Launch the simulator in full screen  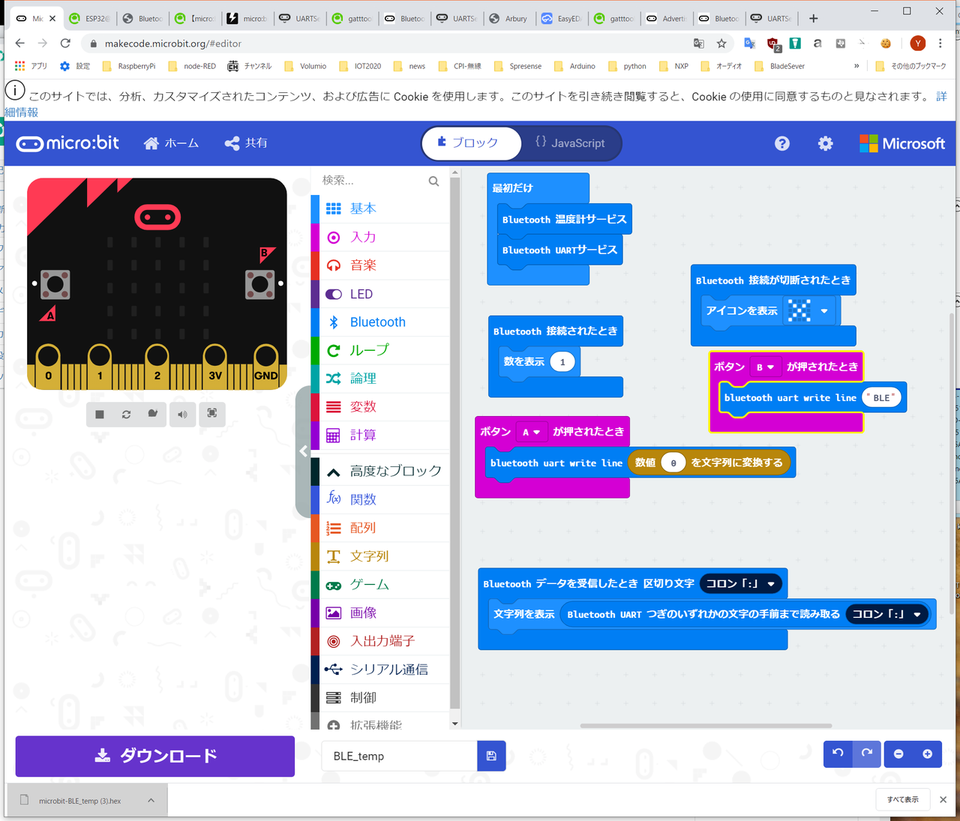coord(212,414)
